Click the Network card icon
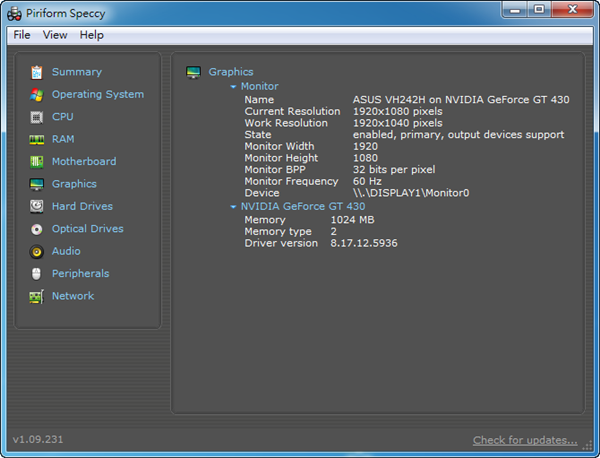Viewport: 600px width, 458px height. 37,297
